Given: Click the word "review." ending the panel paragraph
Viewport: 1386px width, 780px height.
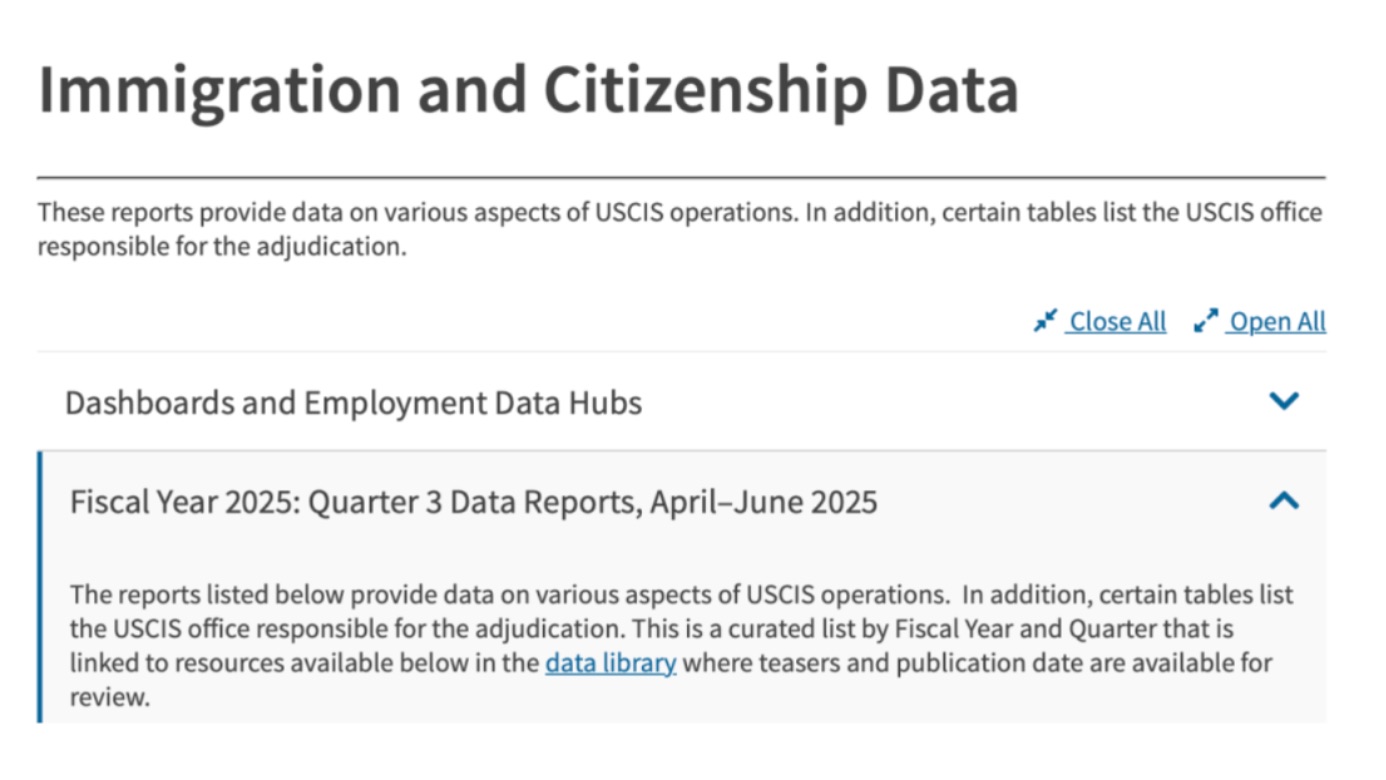Looking at the screenshot, I should coord(109,697).
